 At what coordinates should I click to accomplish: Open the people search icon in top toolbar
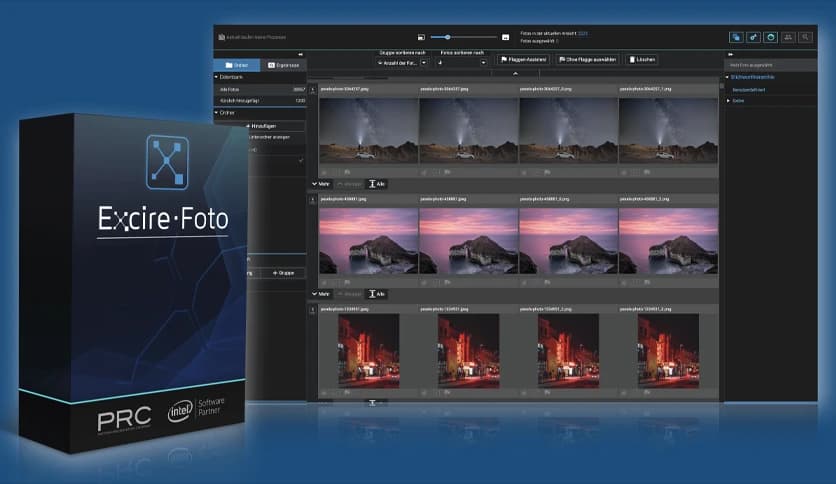click(788, 37)
